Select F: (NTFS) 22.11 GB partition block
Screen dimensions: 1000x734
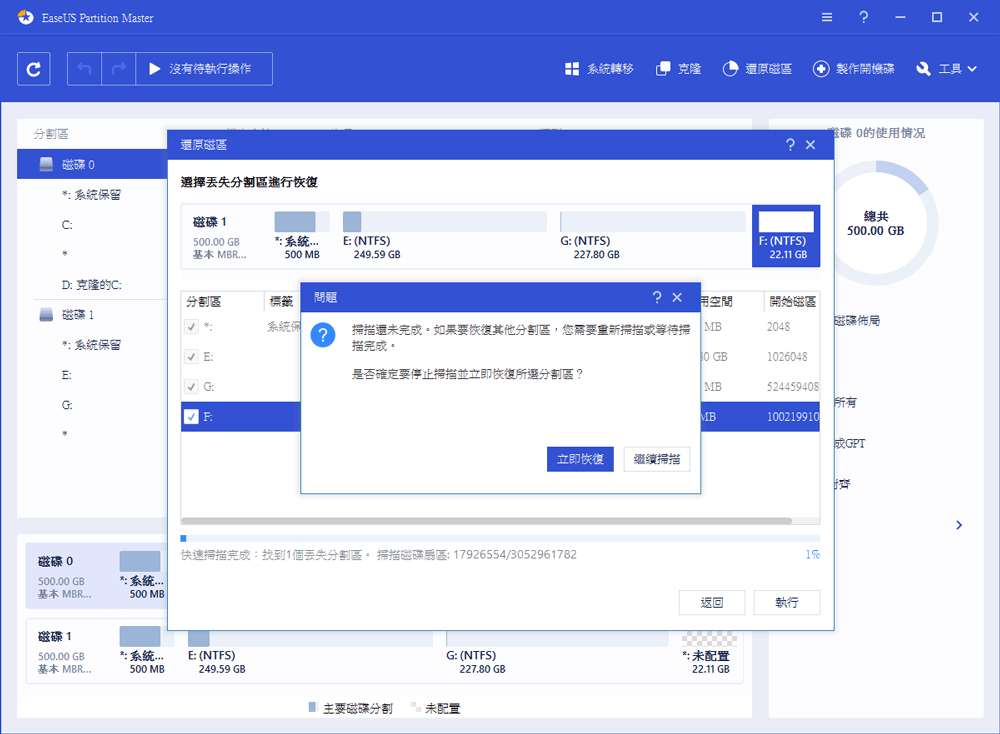tap(786, 235)
